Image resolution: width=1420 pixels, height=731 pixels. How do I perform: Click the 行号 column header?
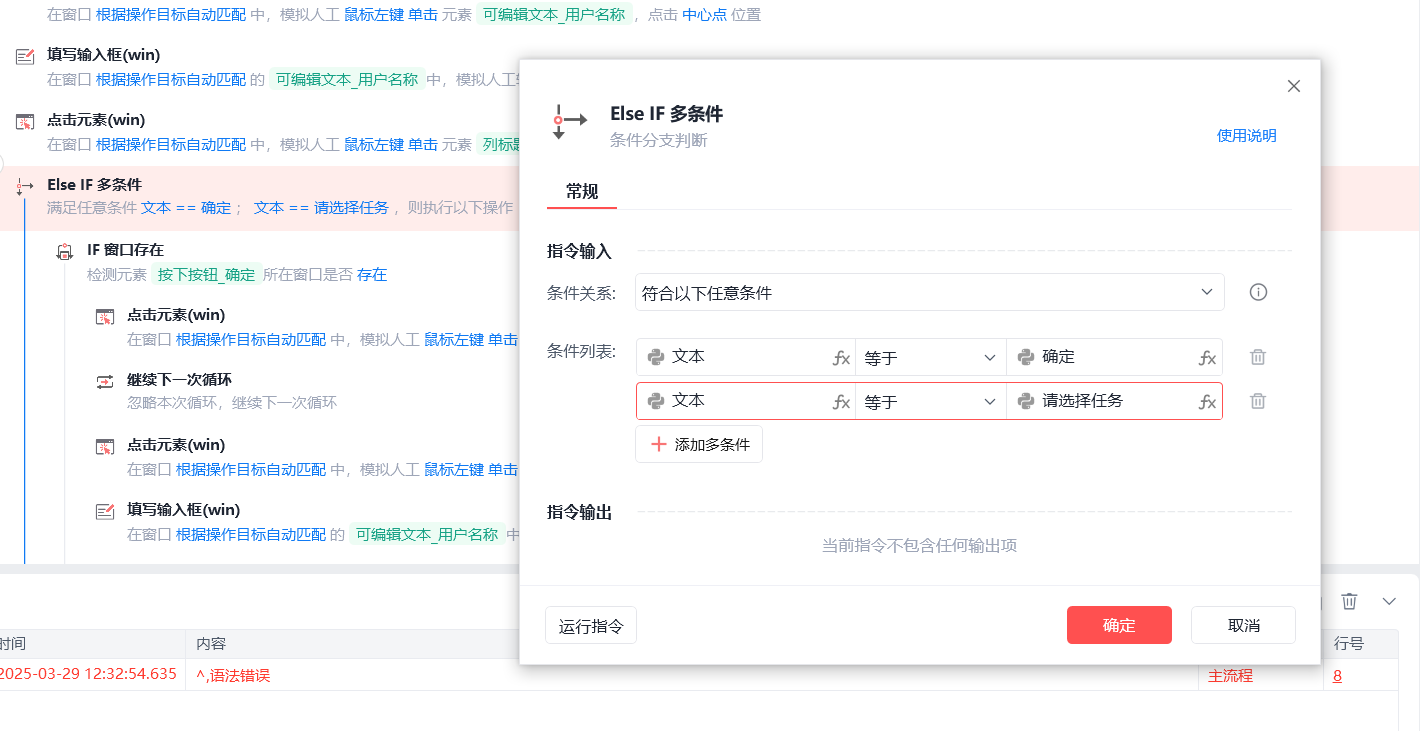coord(1349,644)
